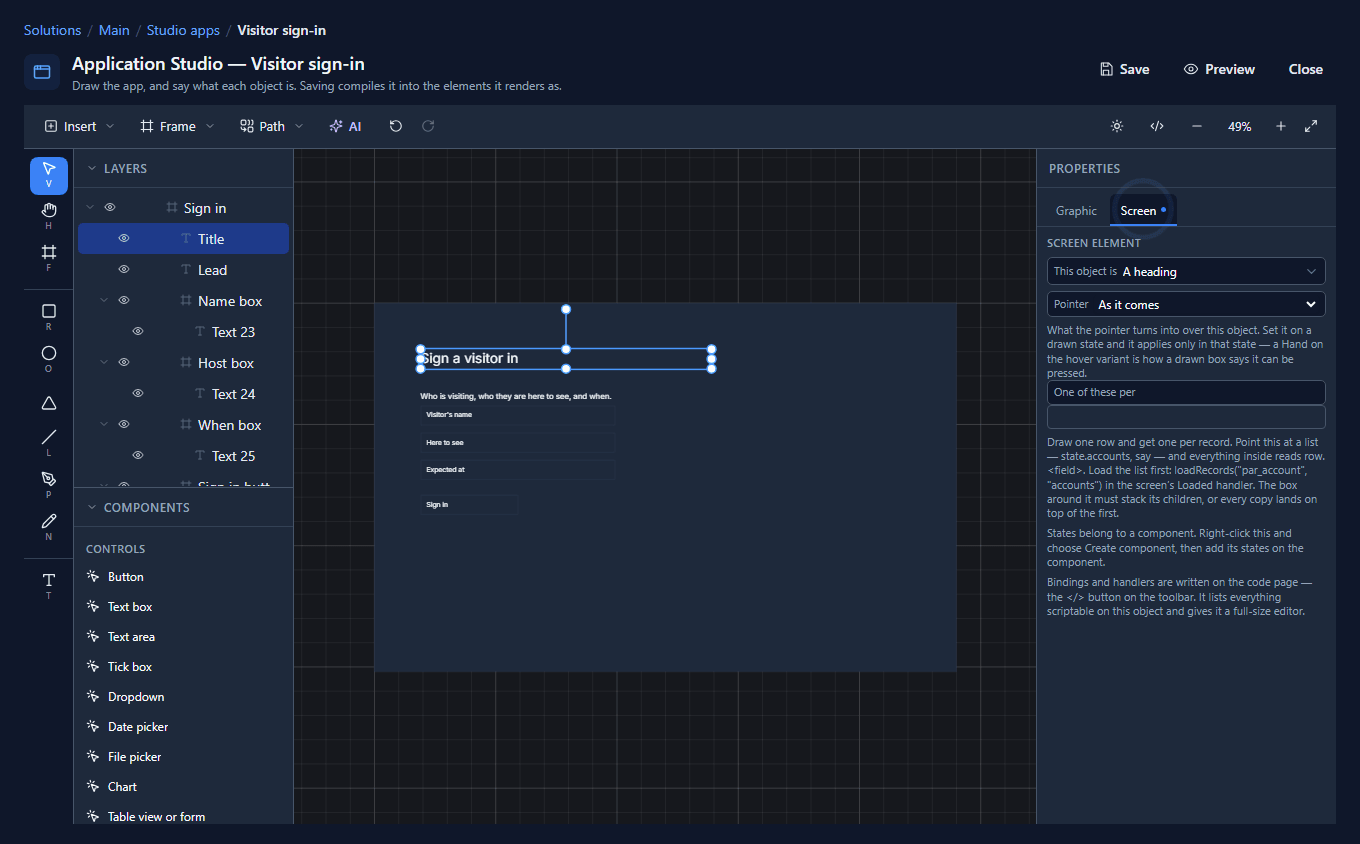The height and width of the screenshot is (844, 1360).
Task: Select the Line tool
Action: click(49, 442)
